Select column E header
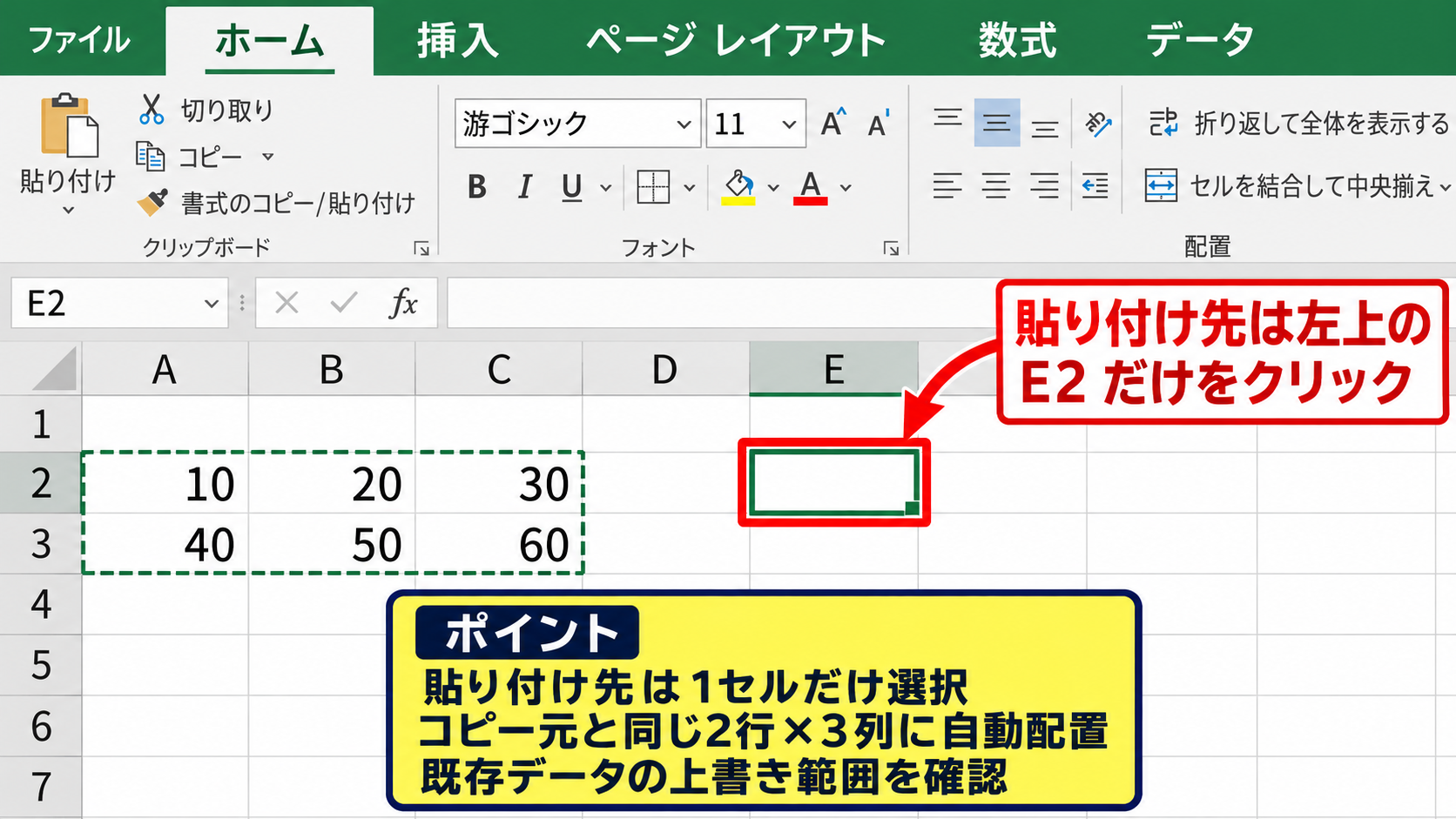The image size is (1456, 819). tap(833, 370)
